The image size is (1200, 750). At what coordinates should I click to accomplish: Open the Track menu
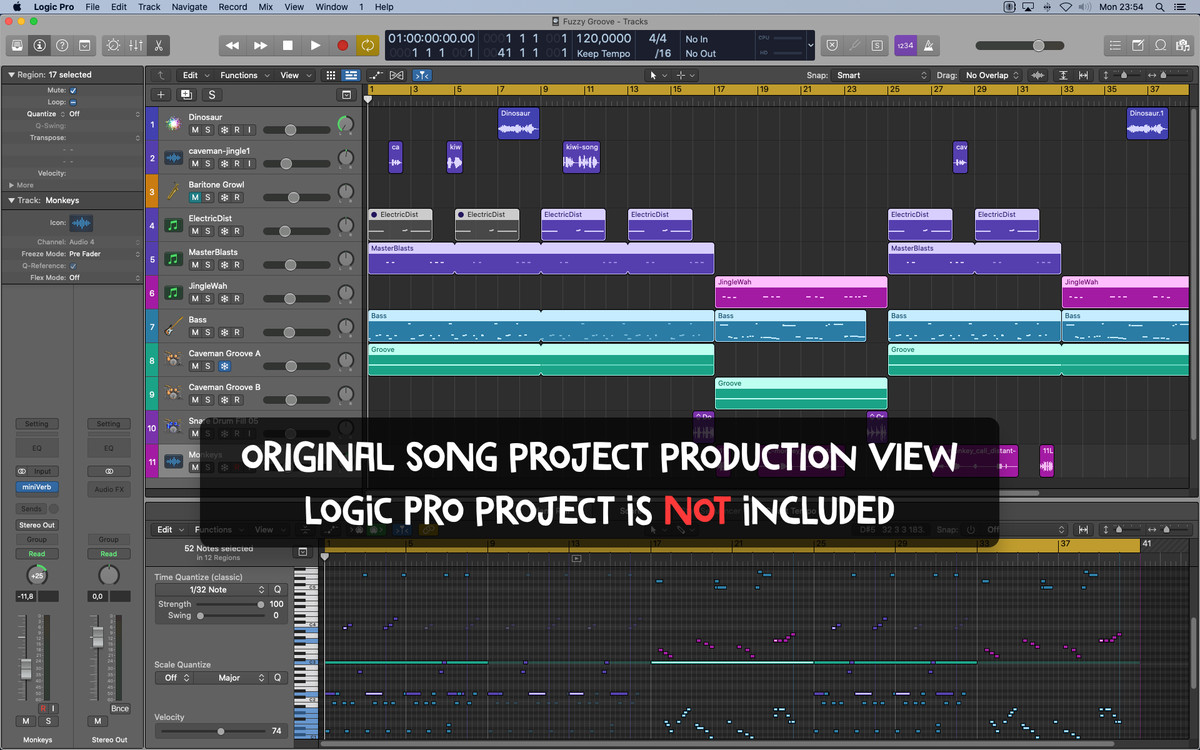(149, 7)
